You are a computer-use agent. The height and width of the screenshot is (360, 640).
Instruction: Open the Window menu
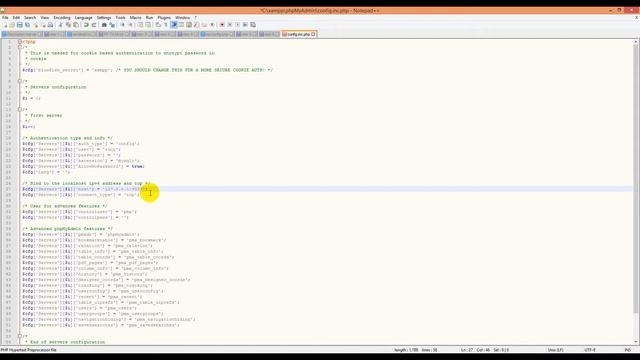[x=182, y=18]
